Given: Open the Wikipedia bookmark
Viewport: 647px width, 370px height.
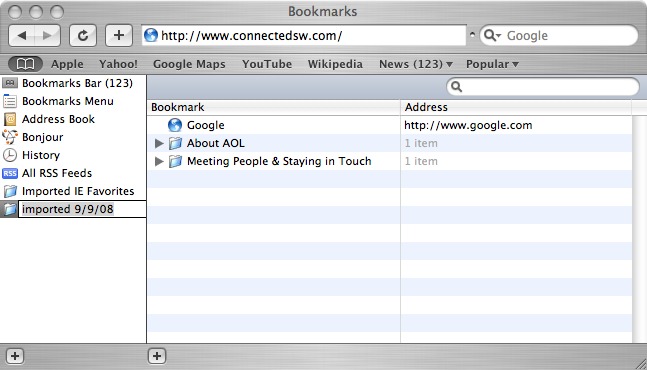Looking at the screenshot, I should click(335, 64).
